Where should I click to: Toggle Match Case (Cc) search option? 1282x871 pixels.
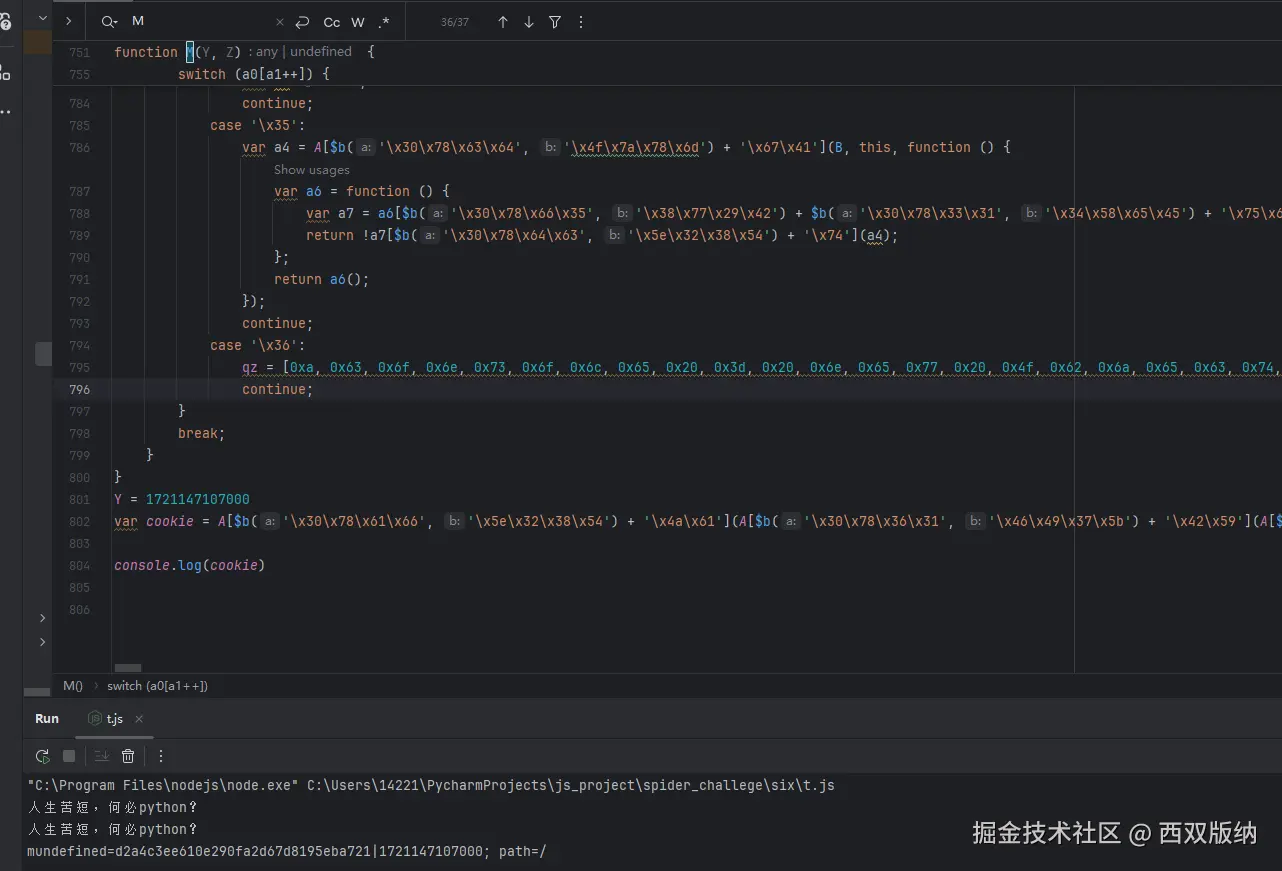click(331, 22)
